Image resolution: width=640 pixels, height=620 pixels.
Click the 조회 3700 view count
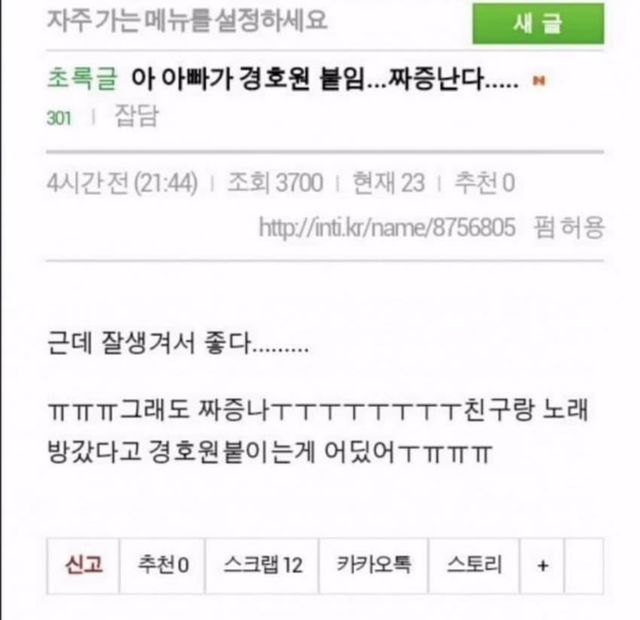tap(275, 182)
